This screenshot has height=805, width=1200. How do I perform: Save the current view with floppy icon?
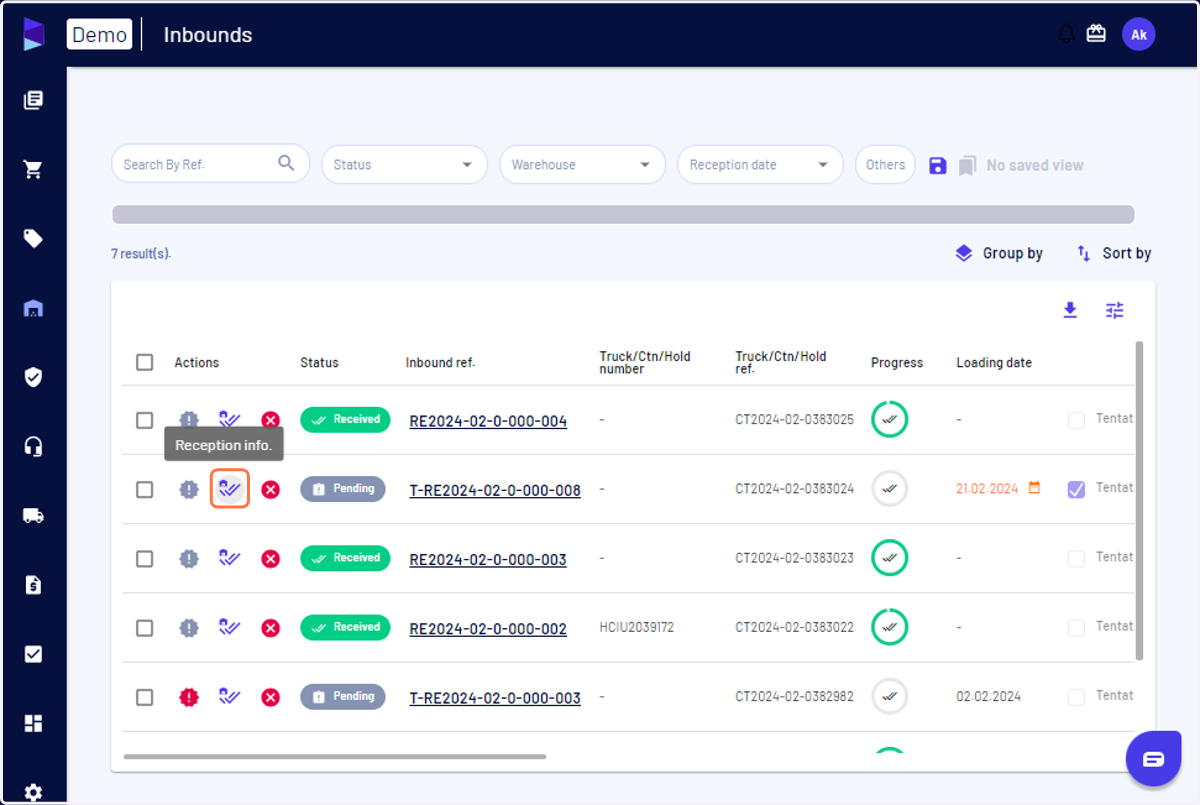click(x=937, y=165)
